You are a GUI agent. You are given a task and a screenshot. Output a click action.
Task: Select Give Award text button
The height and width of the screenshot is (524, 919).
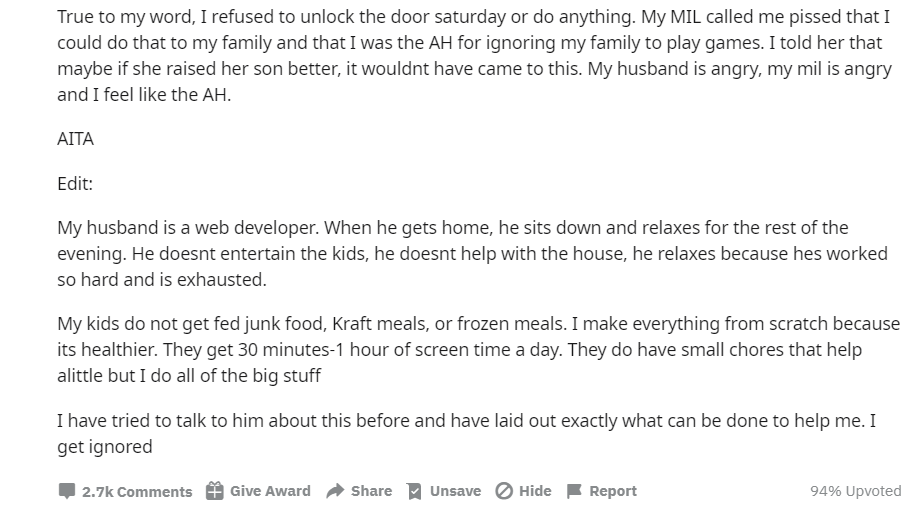[270, 491]
